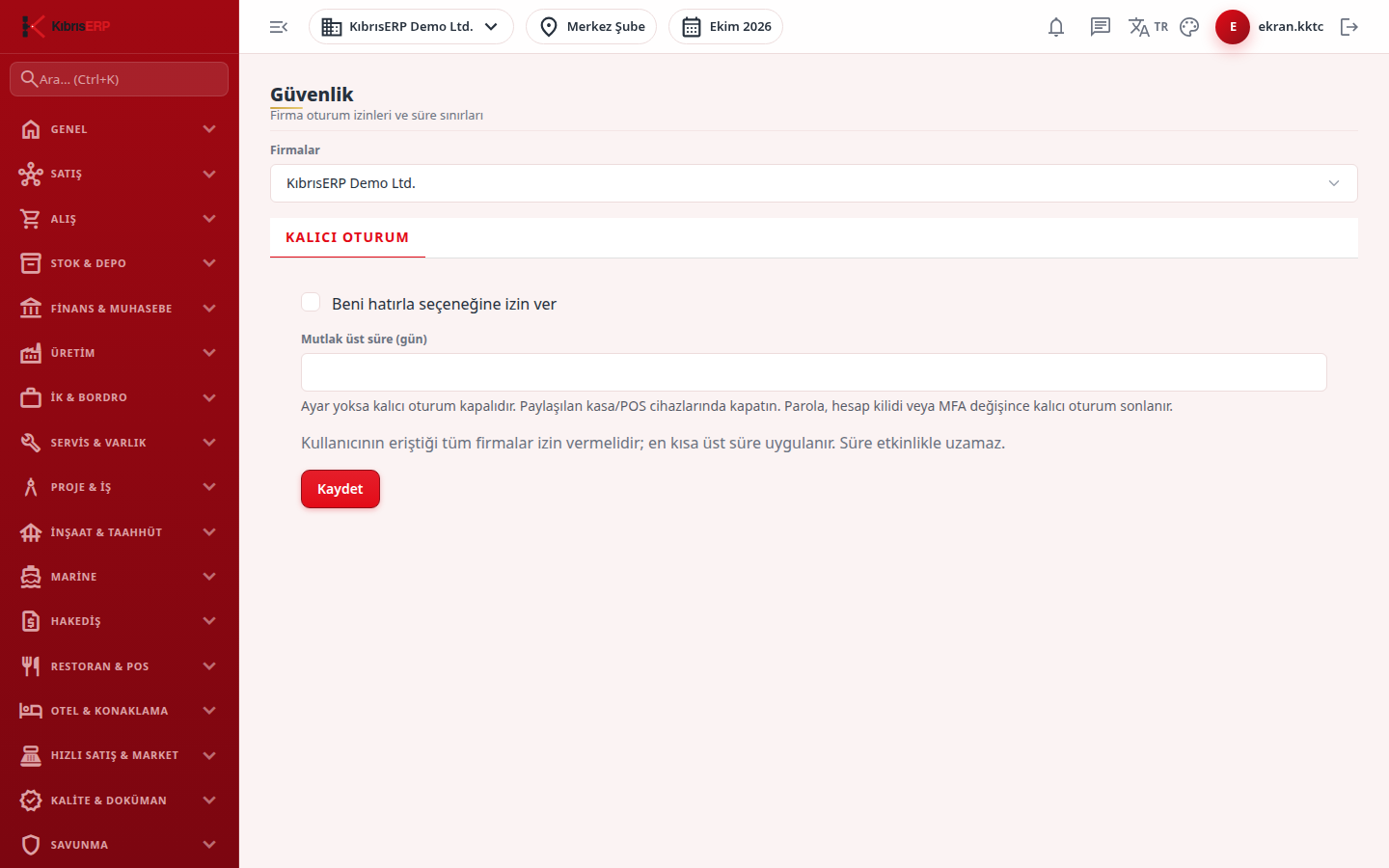
Task: Click the Merkez Şube branch button
Action: (591, 27)
